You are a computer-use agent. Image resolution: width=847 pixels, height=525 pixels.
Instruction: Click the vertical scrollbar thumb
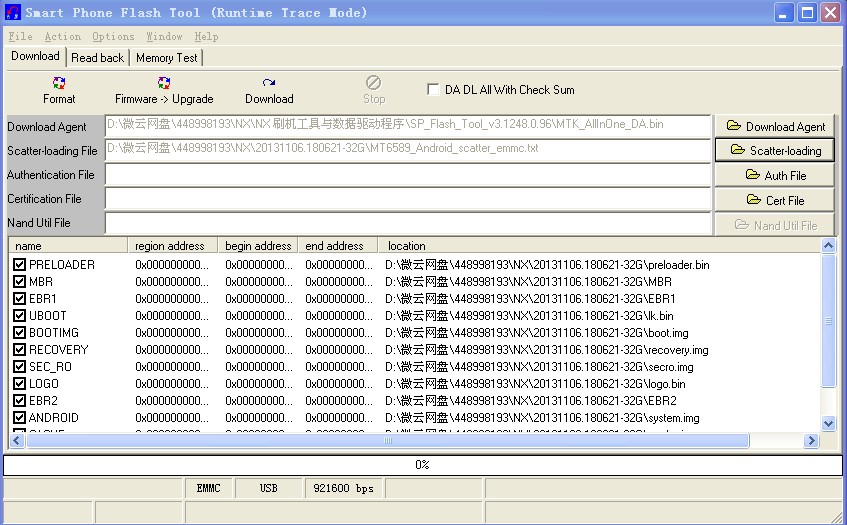(828, 320)
